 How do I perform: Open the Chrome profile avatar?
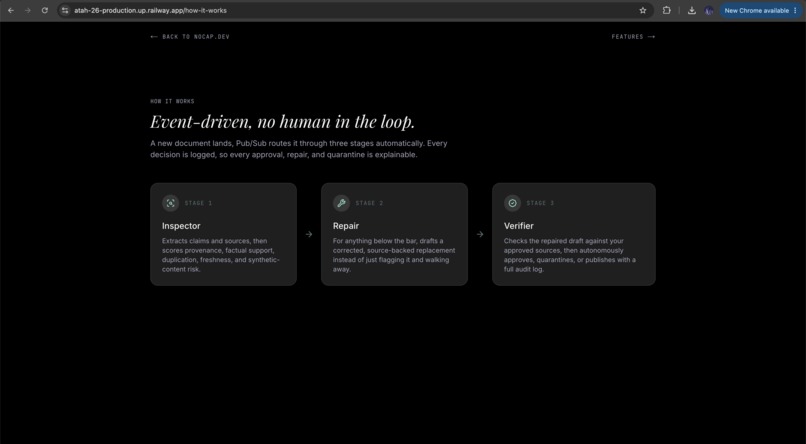click(709, 10)
